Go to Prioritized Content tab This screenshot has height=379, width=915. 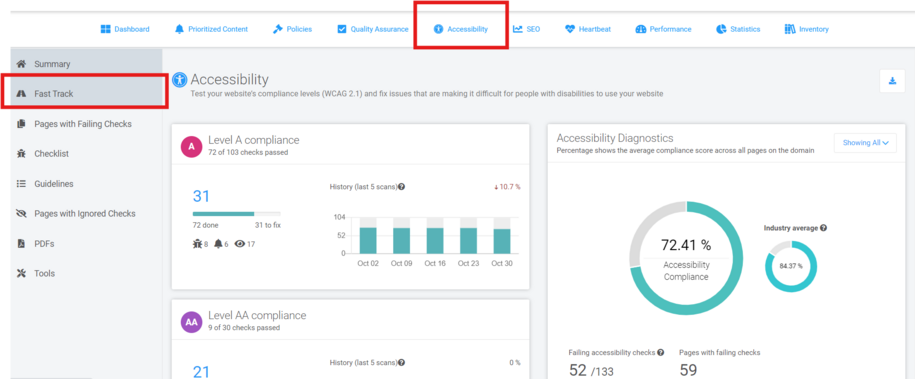click(x=211, y=29)
